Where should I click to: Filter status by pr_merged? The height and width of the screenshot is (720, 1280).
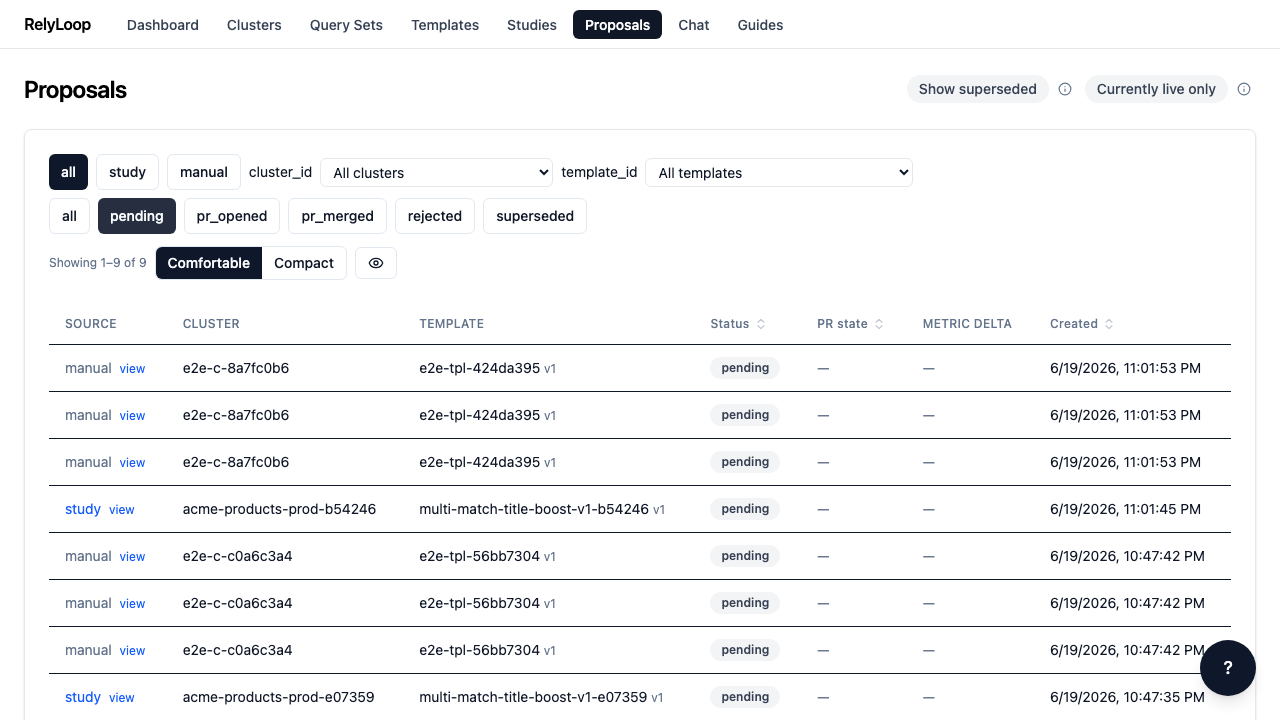coord(337,216)
